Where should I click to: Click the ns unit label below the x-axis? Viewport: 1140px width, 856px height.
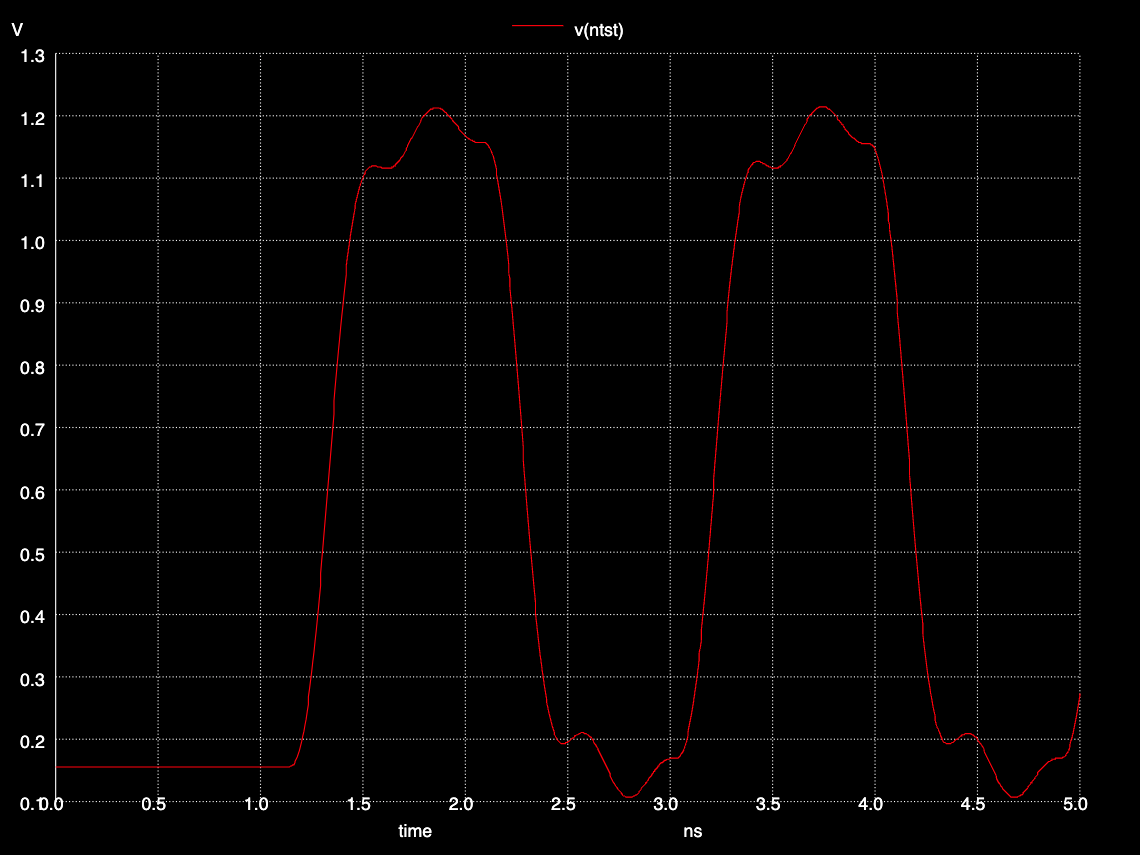tap(692, 831)
